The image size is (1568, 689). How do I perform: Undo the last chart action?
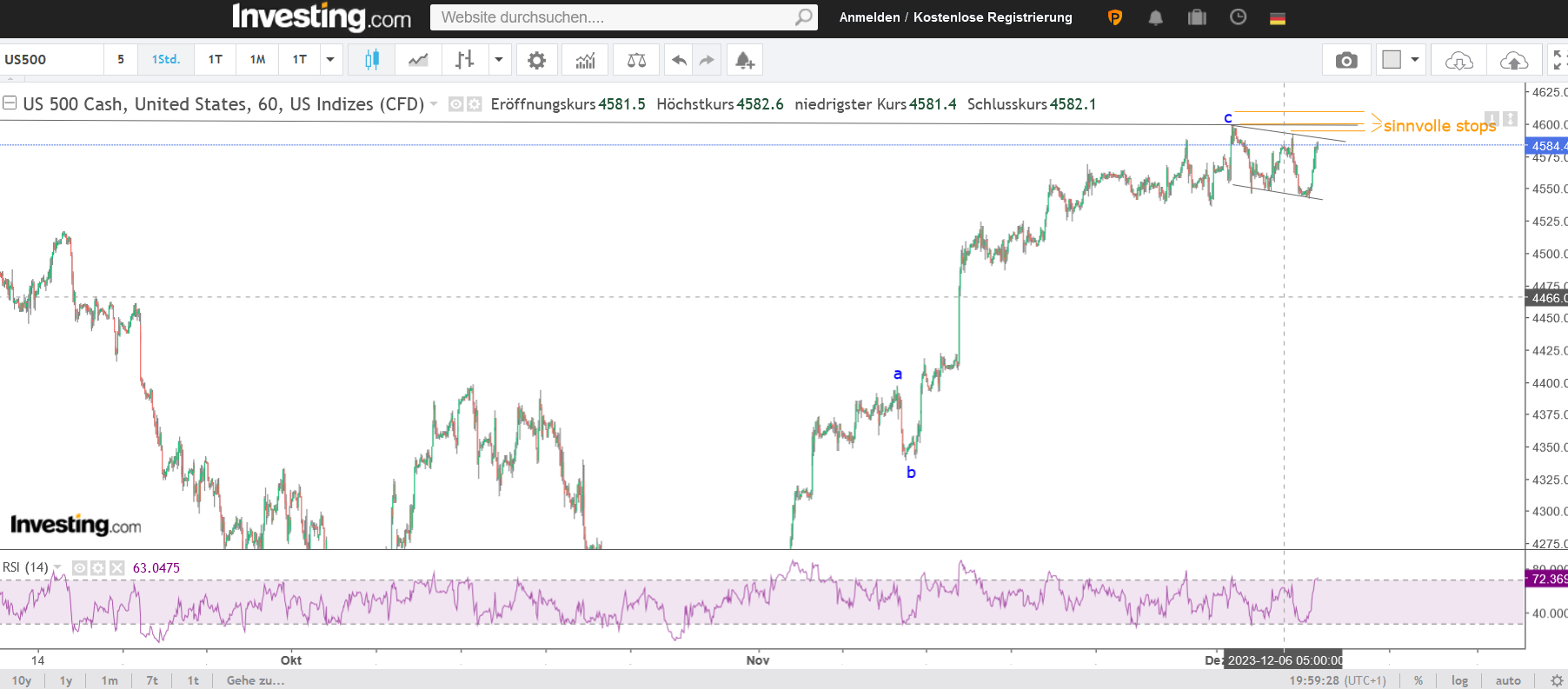click(679, 60)
